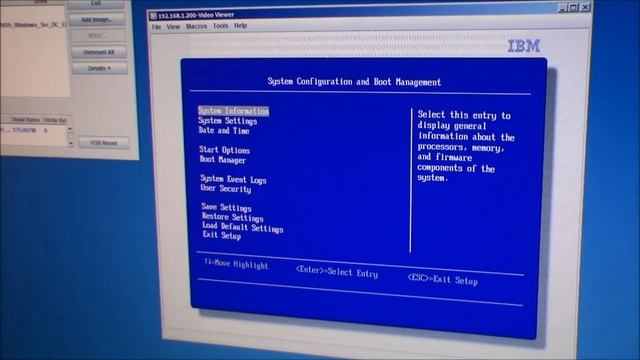Click the System Configuration and Boot Management title

click(x=354, y=82)
